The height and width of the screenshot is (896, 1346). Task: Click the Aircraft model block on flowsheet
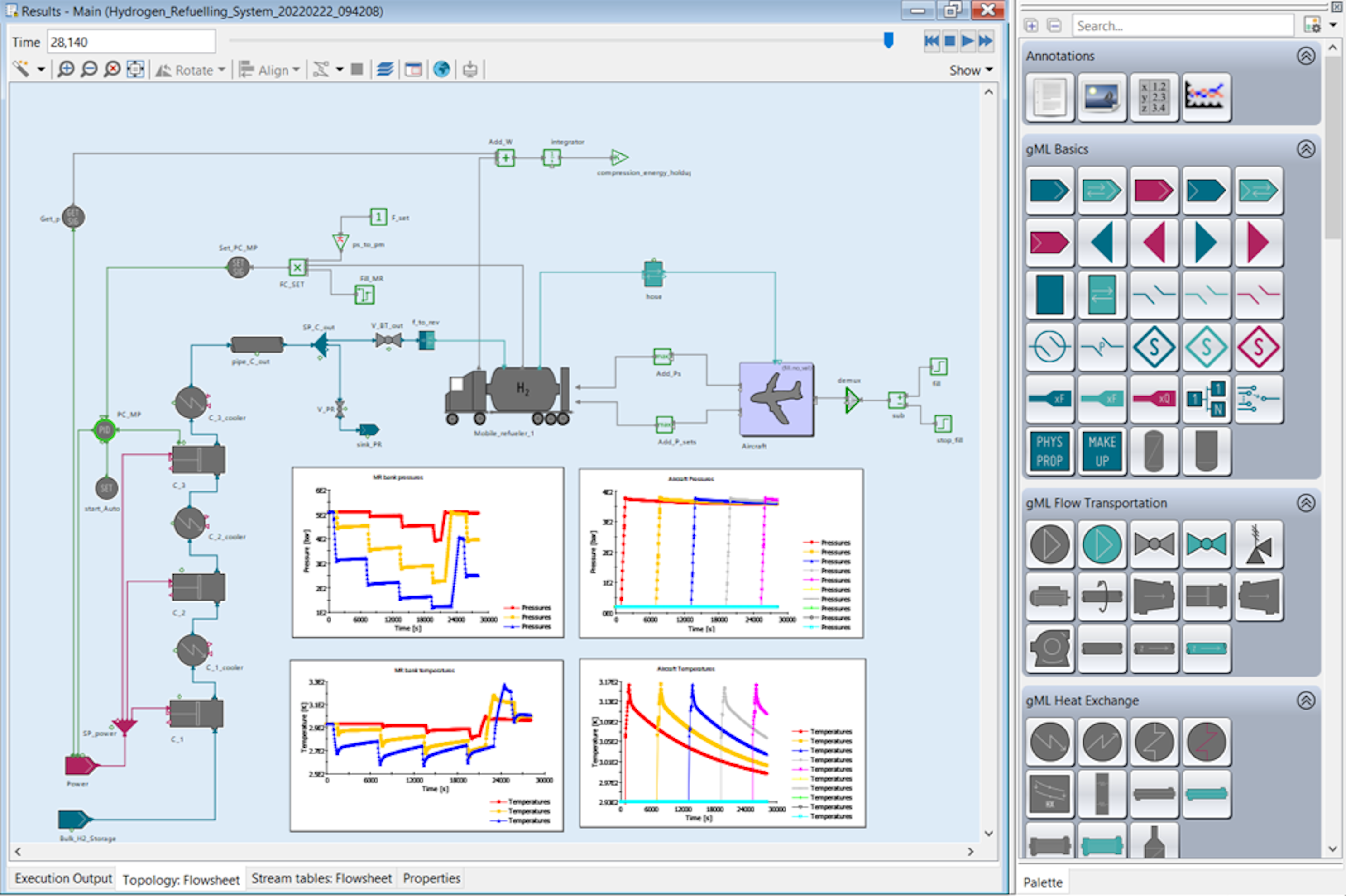coord(776,399)
